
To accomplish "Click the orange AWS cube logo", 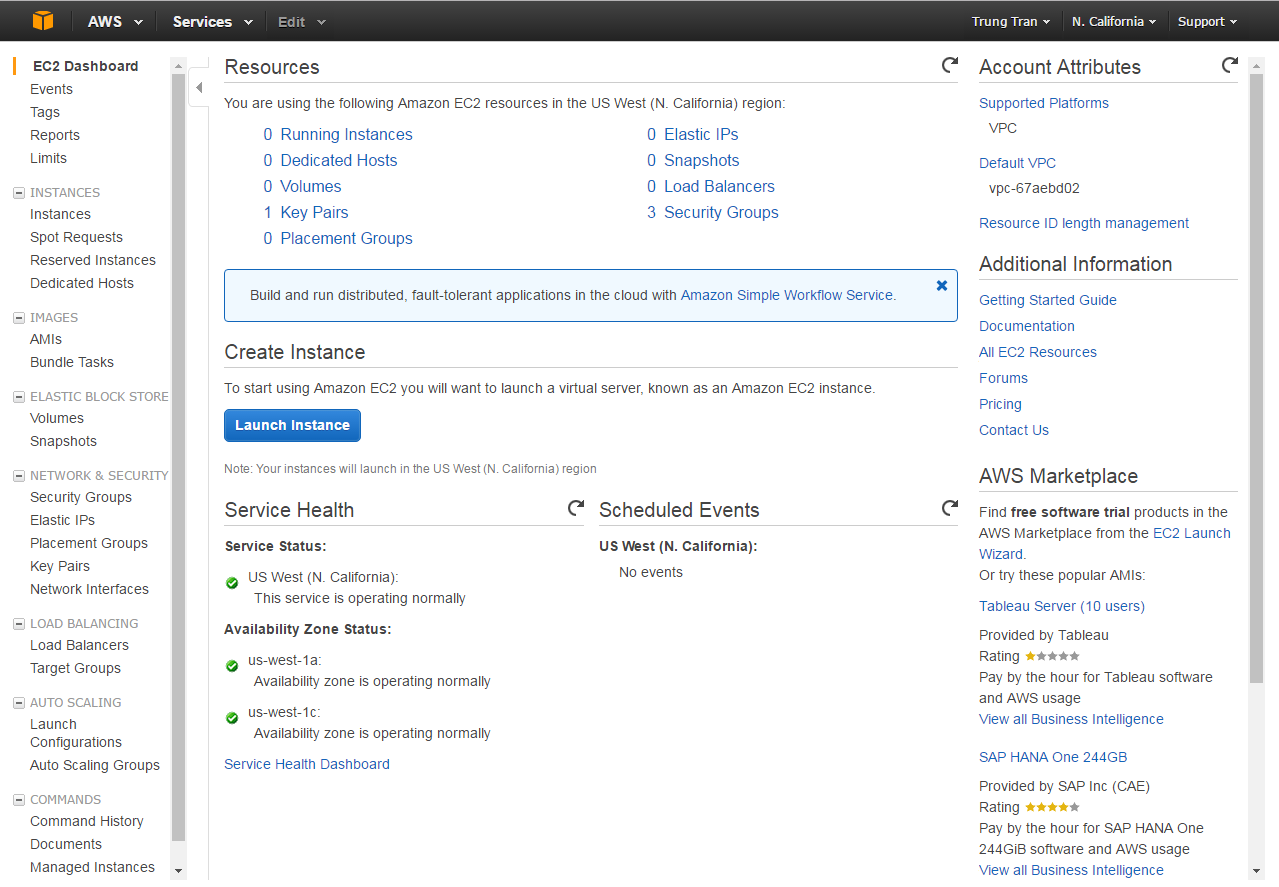I will pos(42,21).
